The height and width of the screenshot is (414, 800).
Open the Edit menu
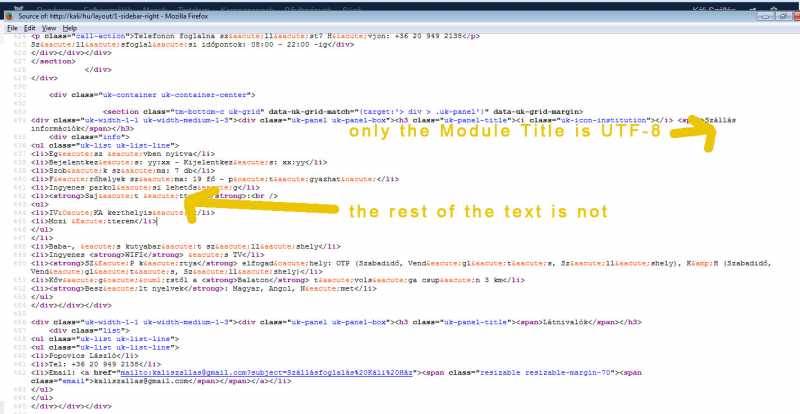click(x=29, y=29)
